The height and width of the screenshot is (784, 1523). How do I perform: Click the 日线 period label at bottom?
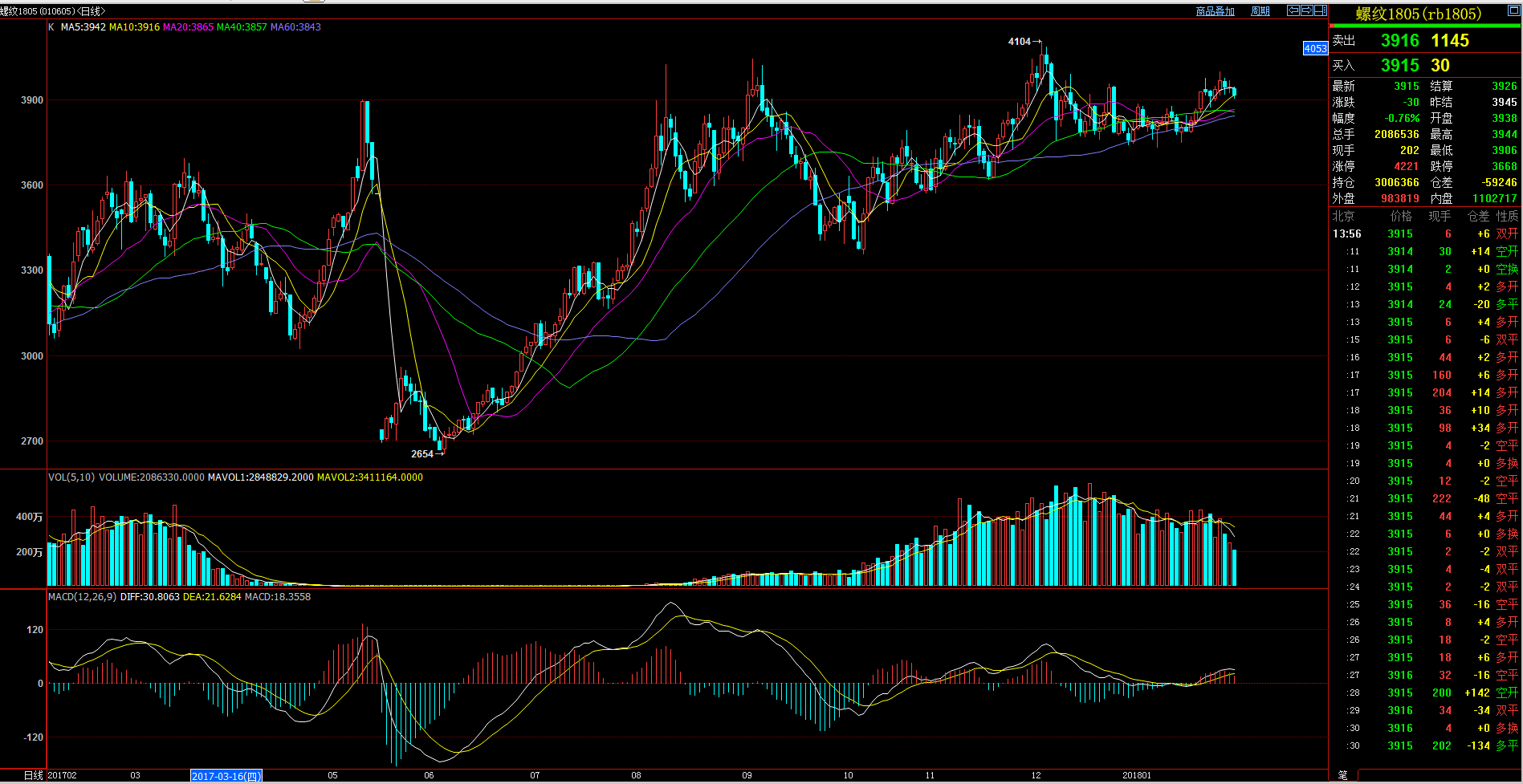click(x=33, y=775)
